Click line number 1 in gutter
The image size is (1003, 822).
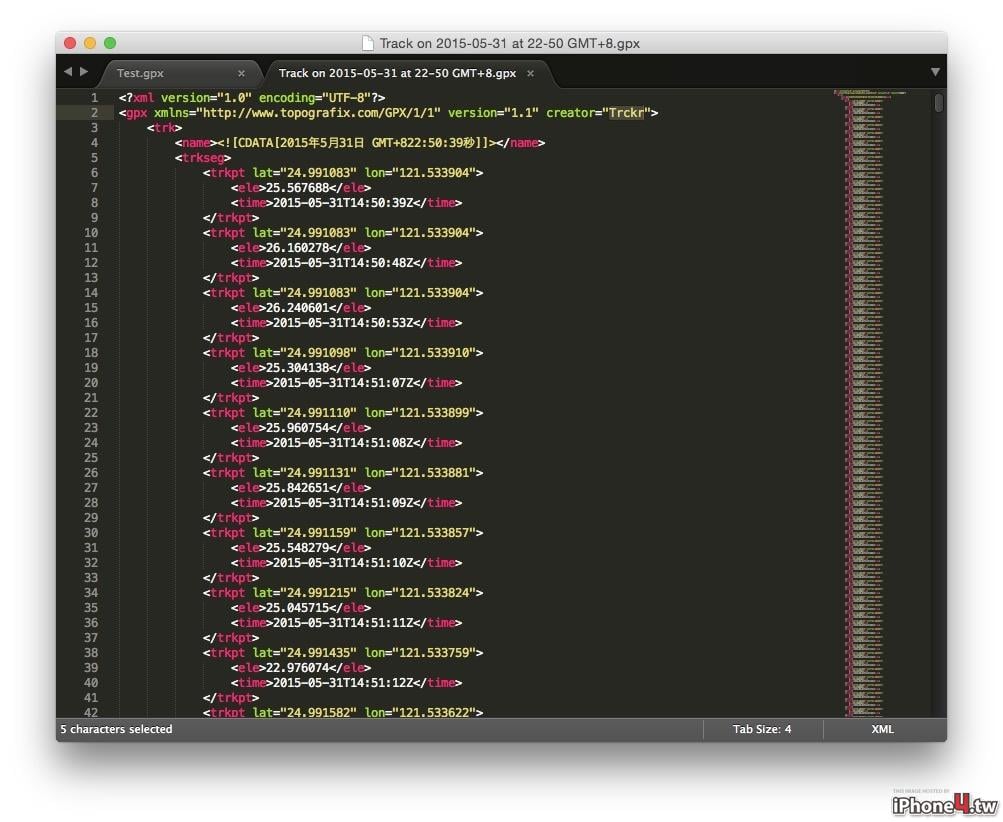tap(94, 98)
